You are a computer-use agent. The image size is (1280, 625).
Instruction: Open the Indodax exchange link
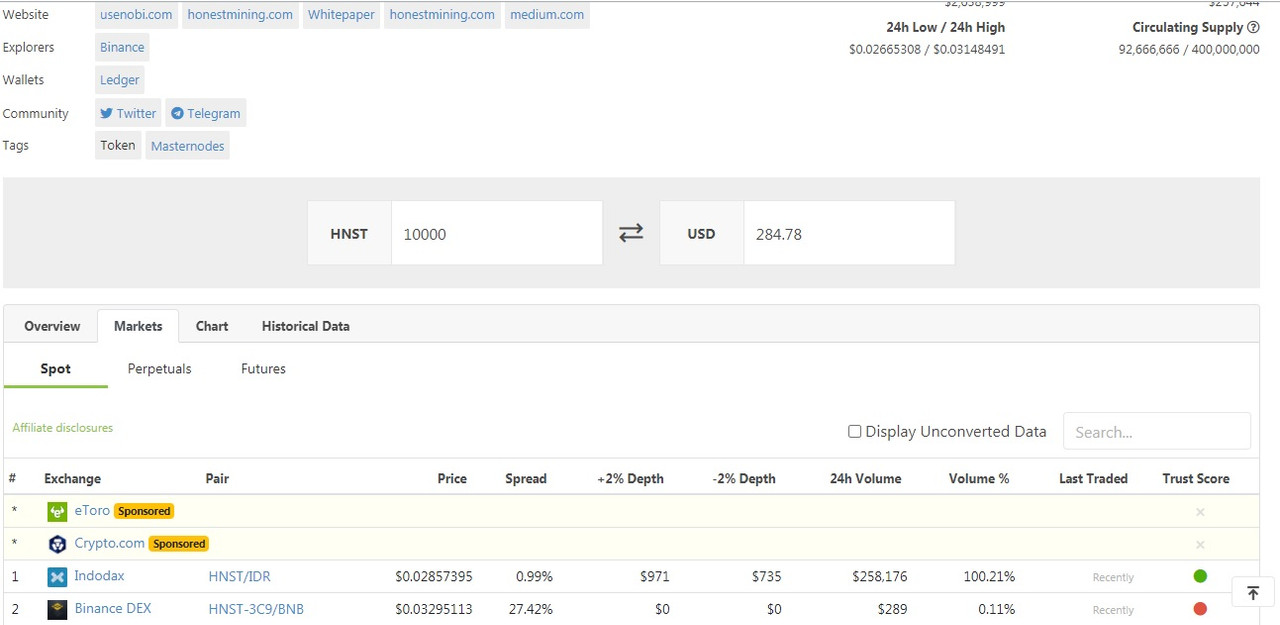(x=100, y=576)
